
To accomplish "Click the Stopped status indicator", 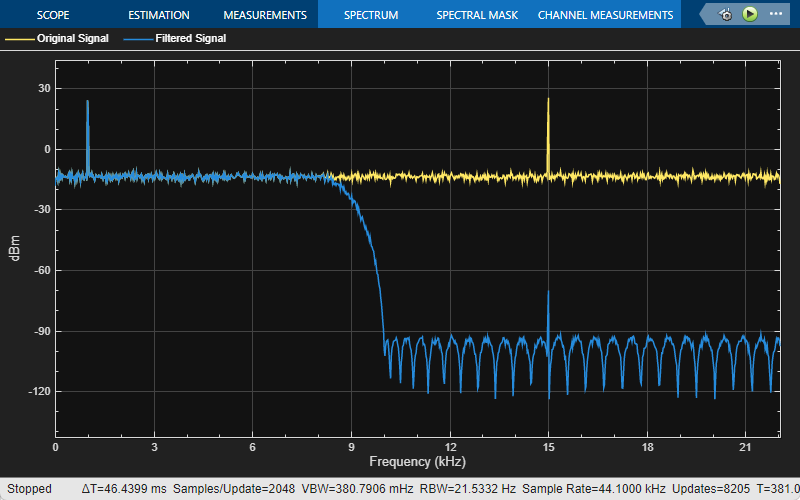I will point(30,489).
